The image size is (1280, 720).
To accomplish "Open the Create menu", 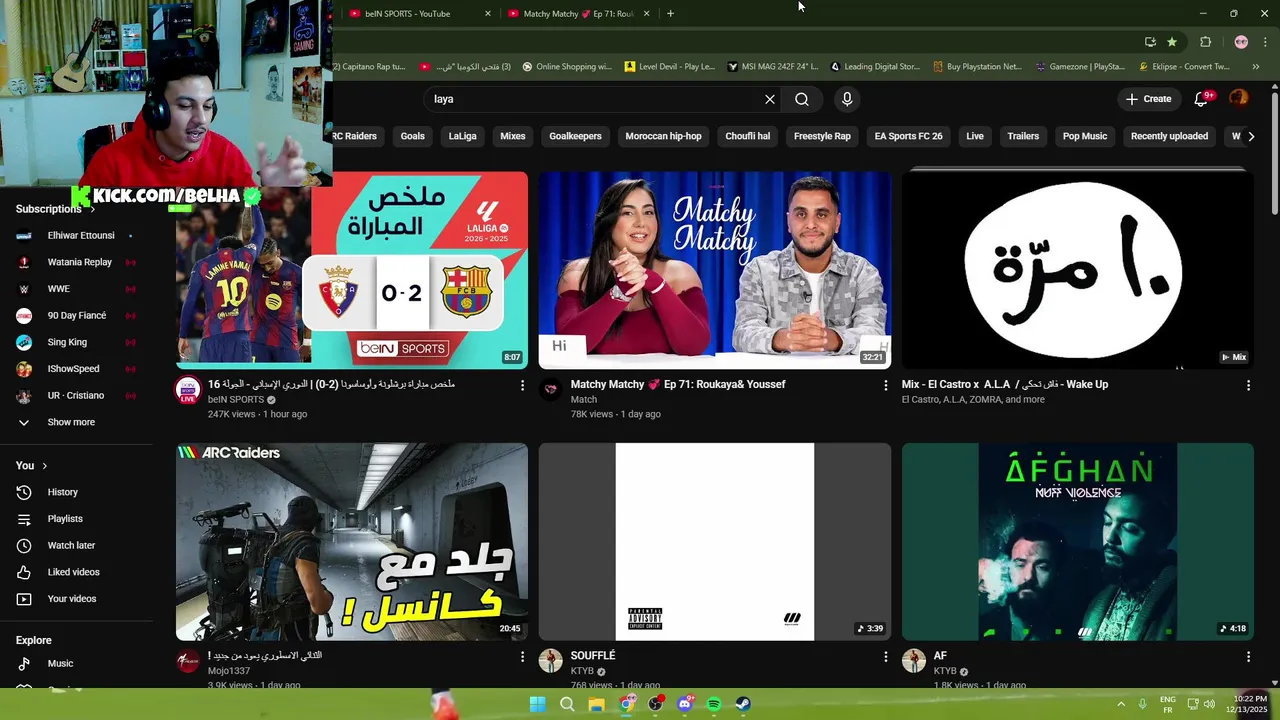I will tap(1148, 99).
